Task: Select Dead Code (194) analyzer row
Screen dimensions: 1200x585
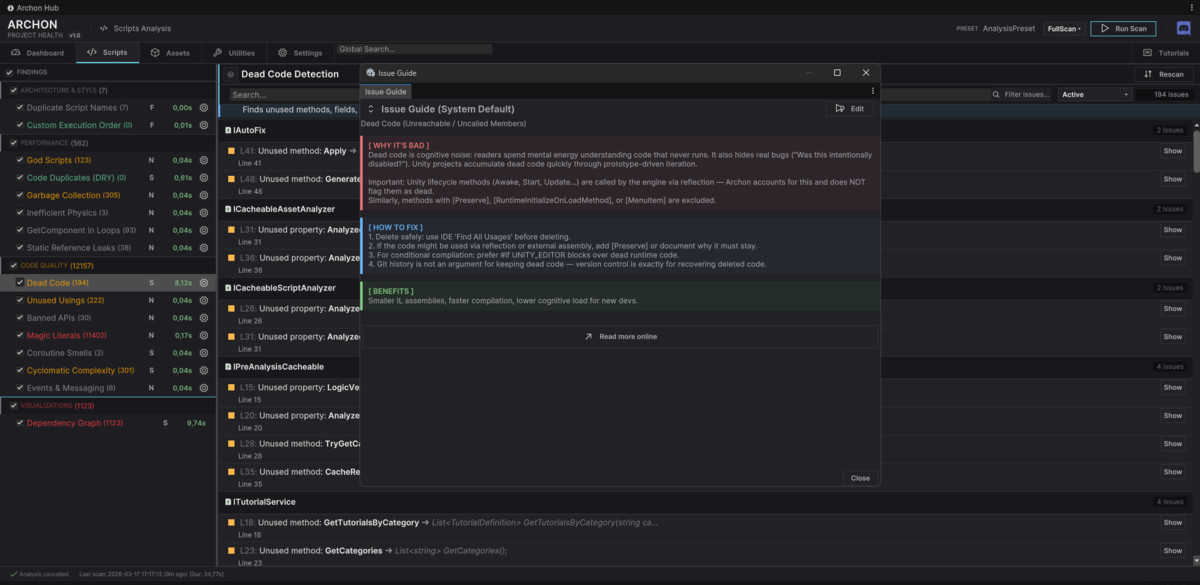Action: click(108, 283)
